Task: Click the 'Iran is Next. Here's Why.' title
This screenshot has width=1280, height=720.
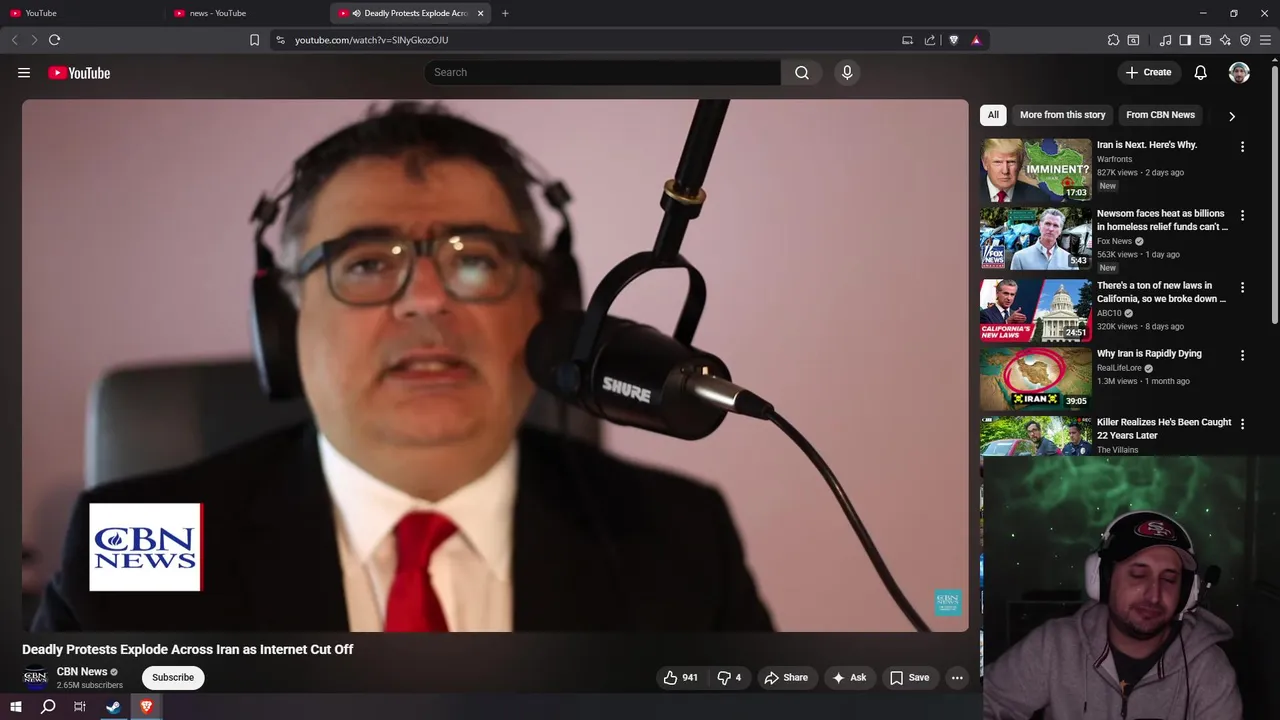Action: click(1147, 145)
